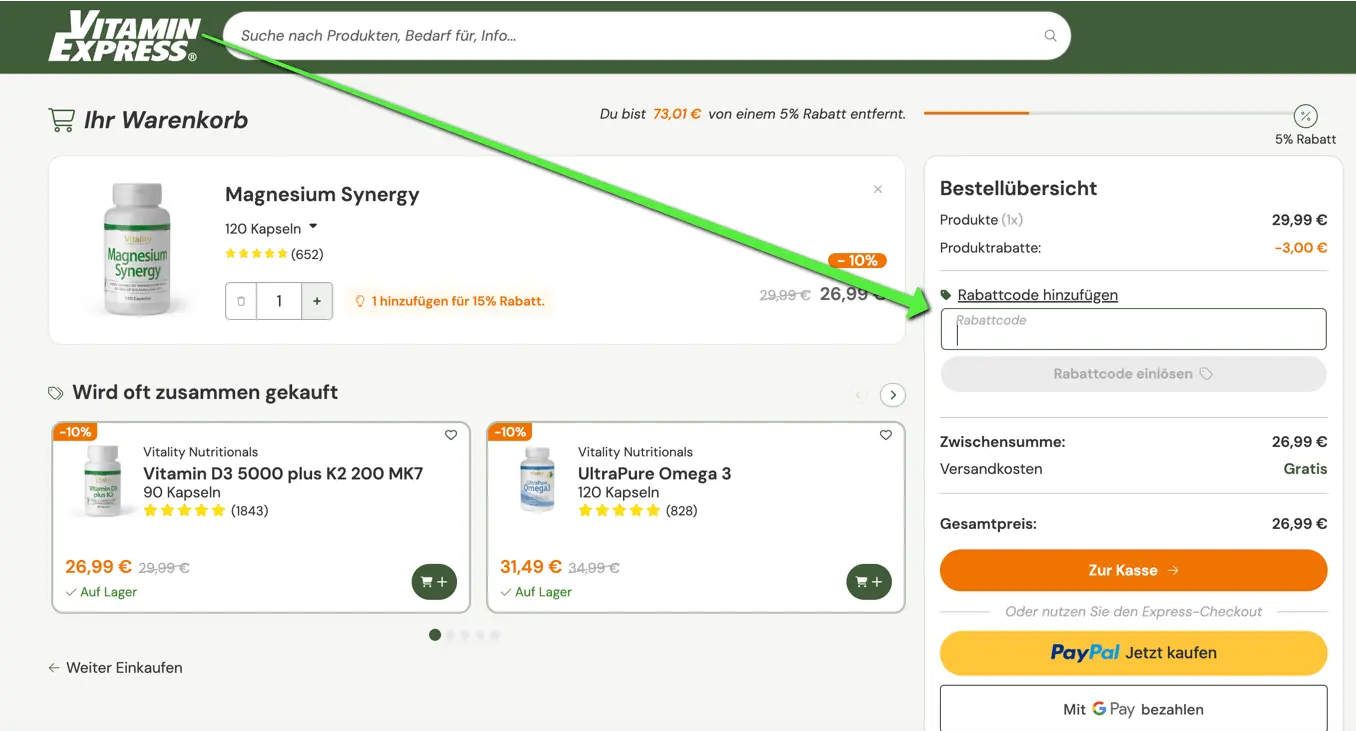
Task: Focus the product search field
Action: pyautogui.click(x=646, y=36)
